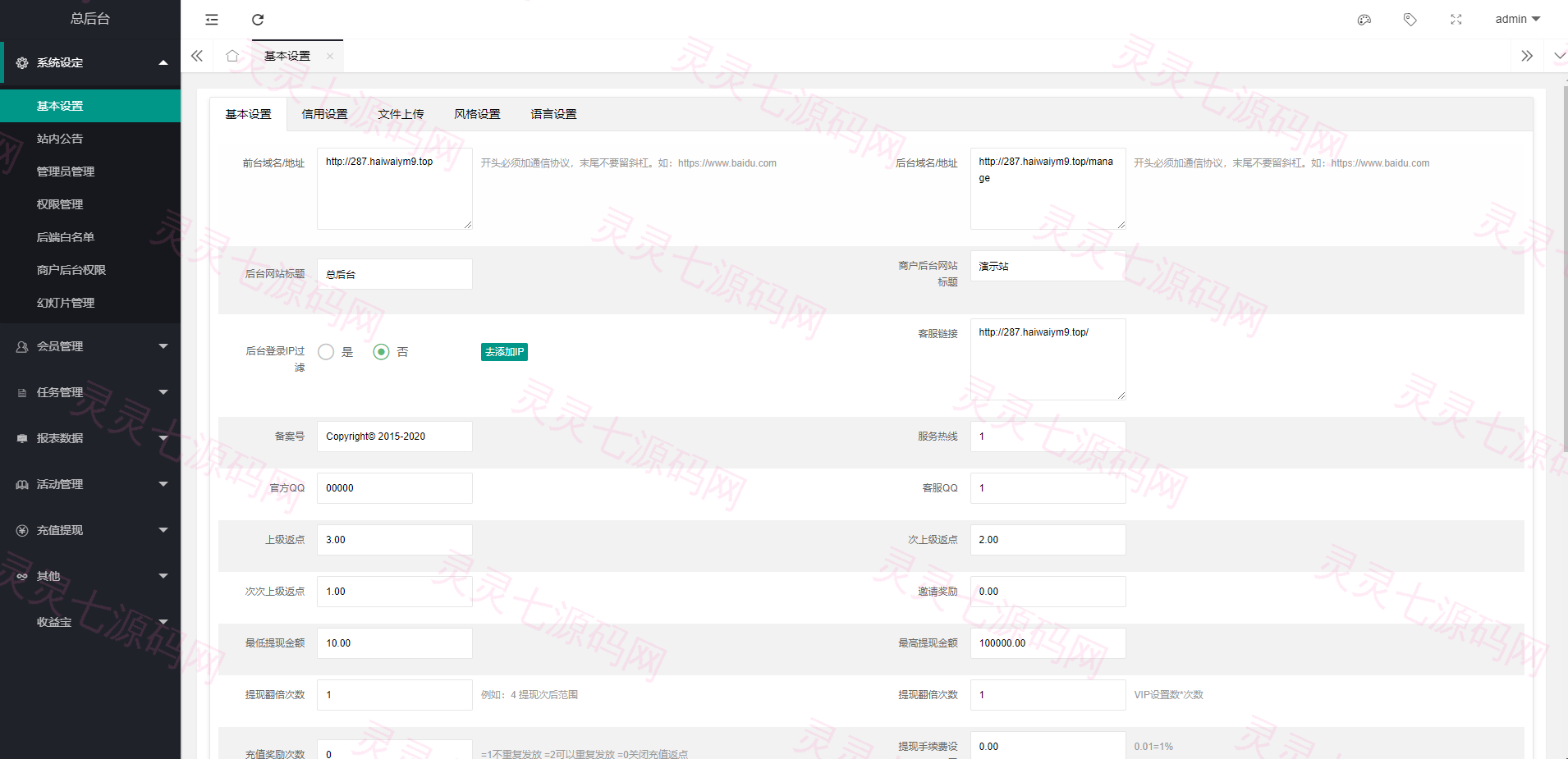Open 管理员管理 in the sidebar
Image resolution: width=1568 pixels, height=759 pixels.
[90, 171]
